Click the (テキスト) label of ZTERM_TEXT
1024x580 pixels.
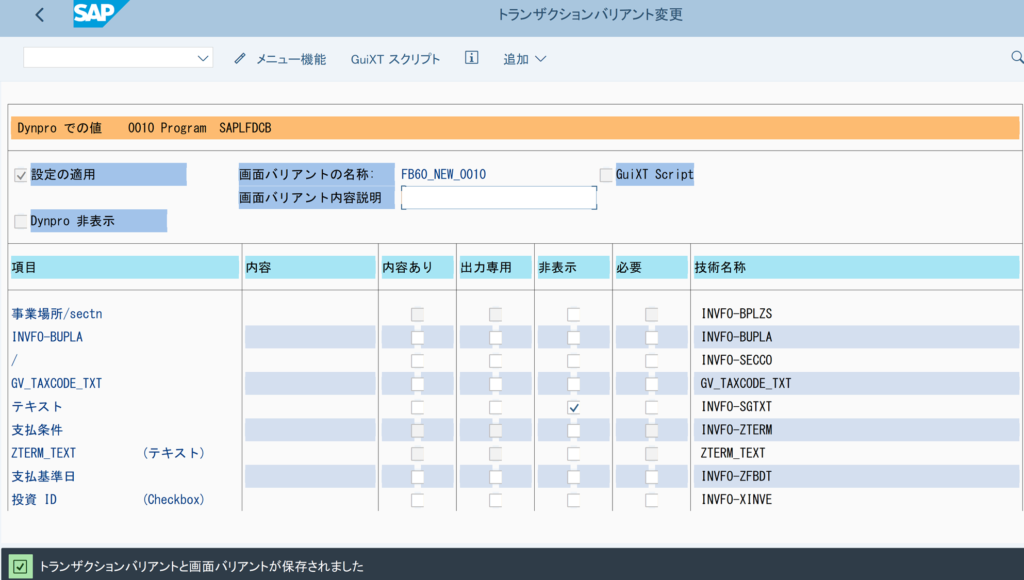click(x=174, y=453)
